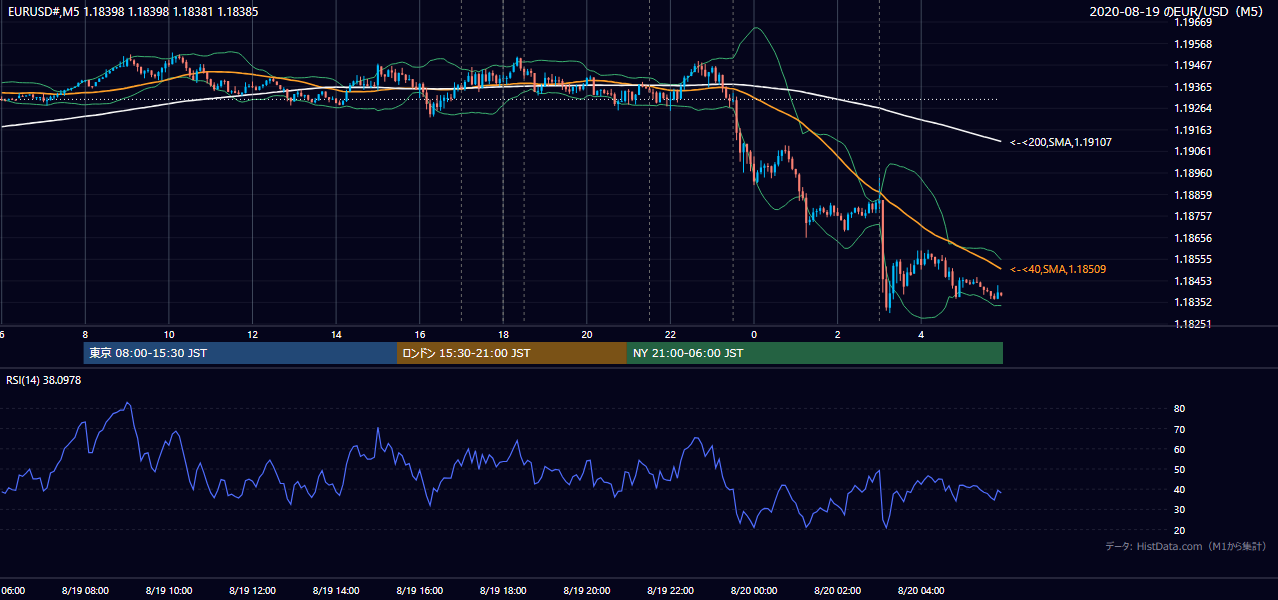1278x600 pixels.
Task: Click price axis value 1.18352
Action: click(1192, 302)
